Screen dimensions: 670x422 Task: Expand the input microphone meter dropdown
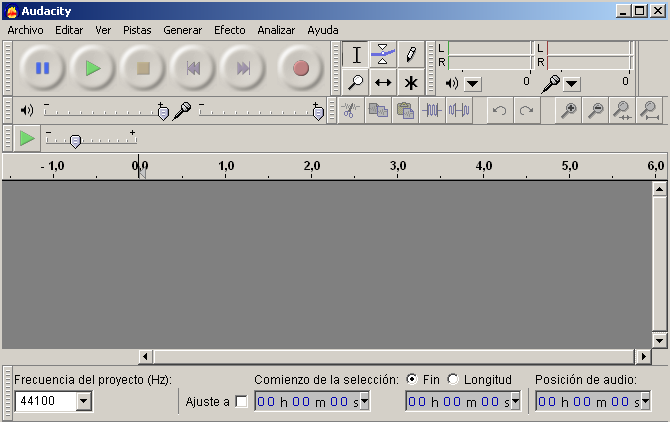point(571,84)
